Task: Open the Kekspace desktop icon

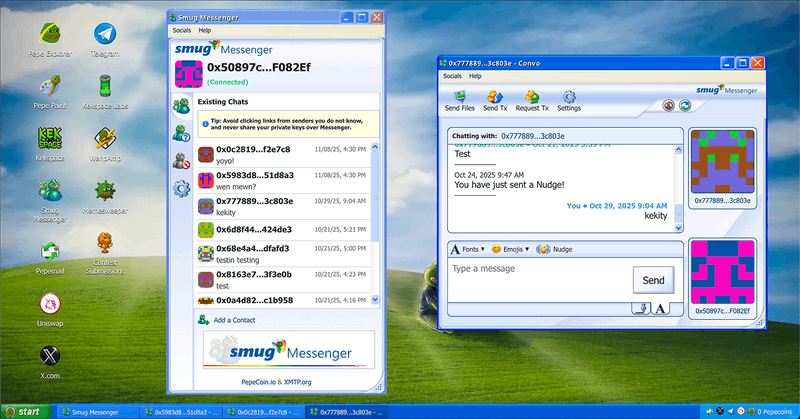Action: [50, 144]
